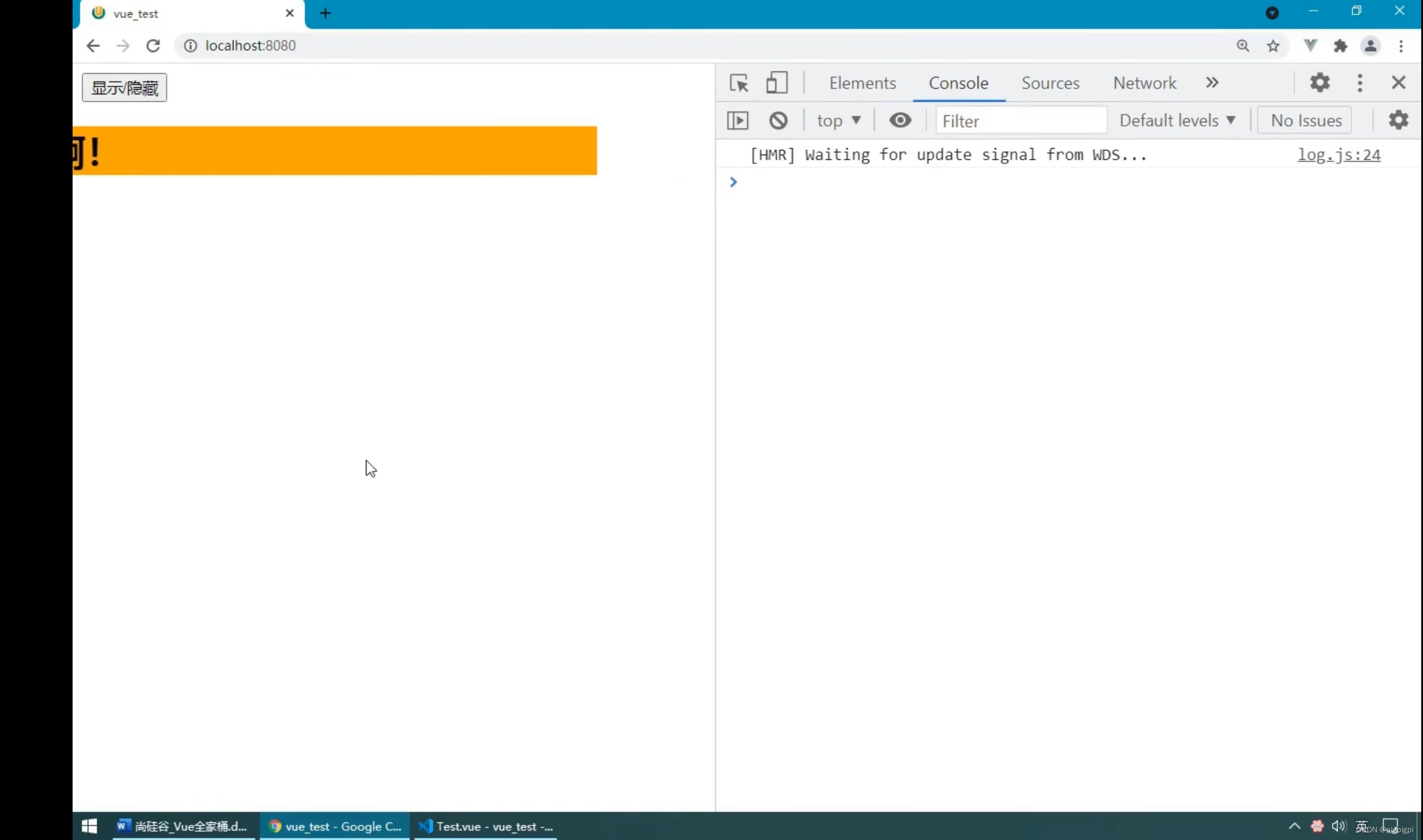Image resolution: width=1423 pixels, height=840 pixels.
Task: Switch to the Word document taskbar item
Action: click(183, 826)
